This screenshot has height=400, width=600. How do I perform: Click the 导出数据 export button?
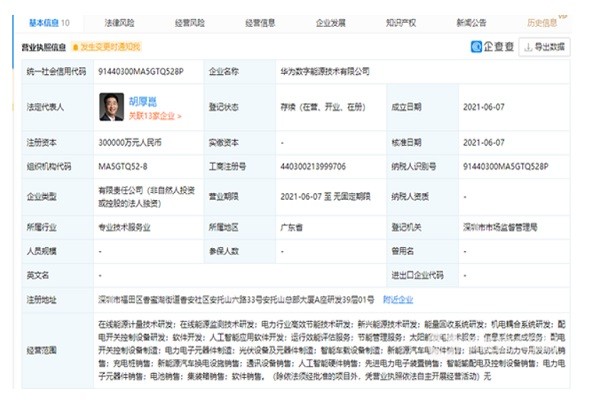click(x=545, y=47)
